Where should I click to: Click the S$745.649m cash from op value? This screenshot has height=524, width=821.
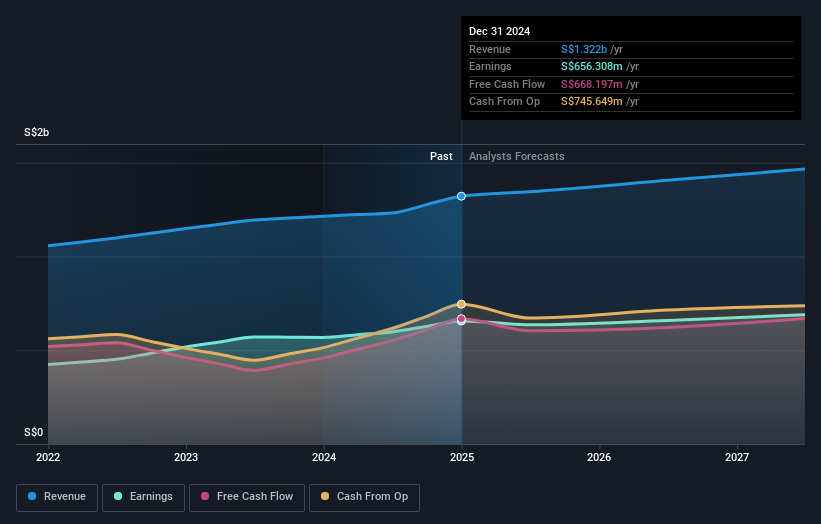point(592,102)
